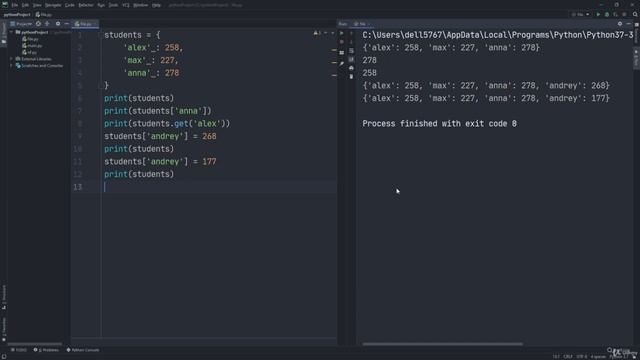This screenshot has width=640, height=360.
Task: Open the Run menu
Action: (101, 5)
